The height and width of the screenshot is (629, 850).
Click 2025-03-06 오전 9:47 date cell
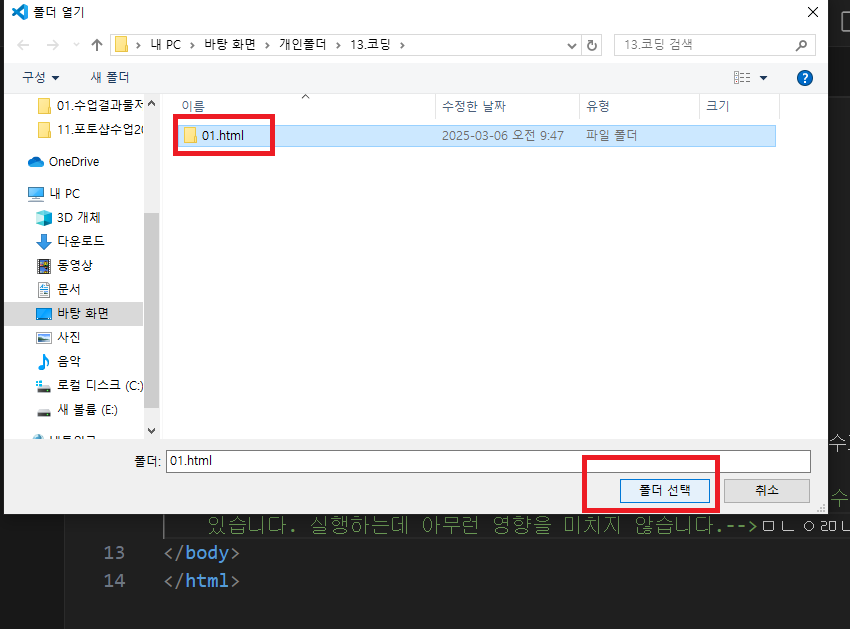(503, 136)
